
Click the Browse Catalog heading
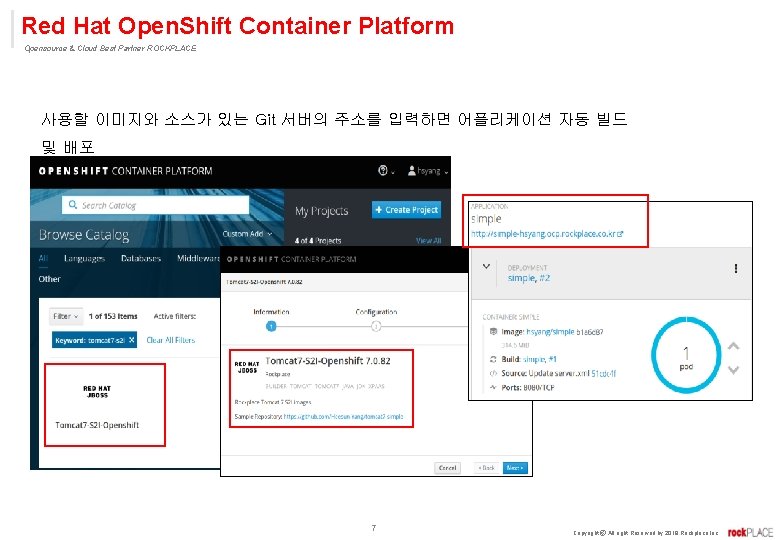click(84, 235)
